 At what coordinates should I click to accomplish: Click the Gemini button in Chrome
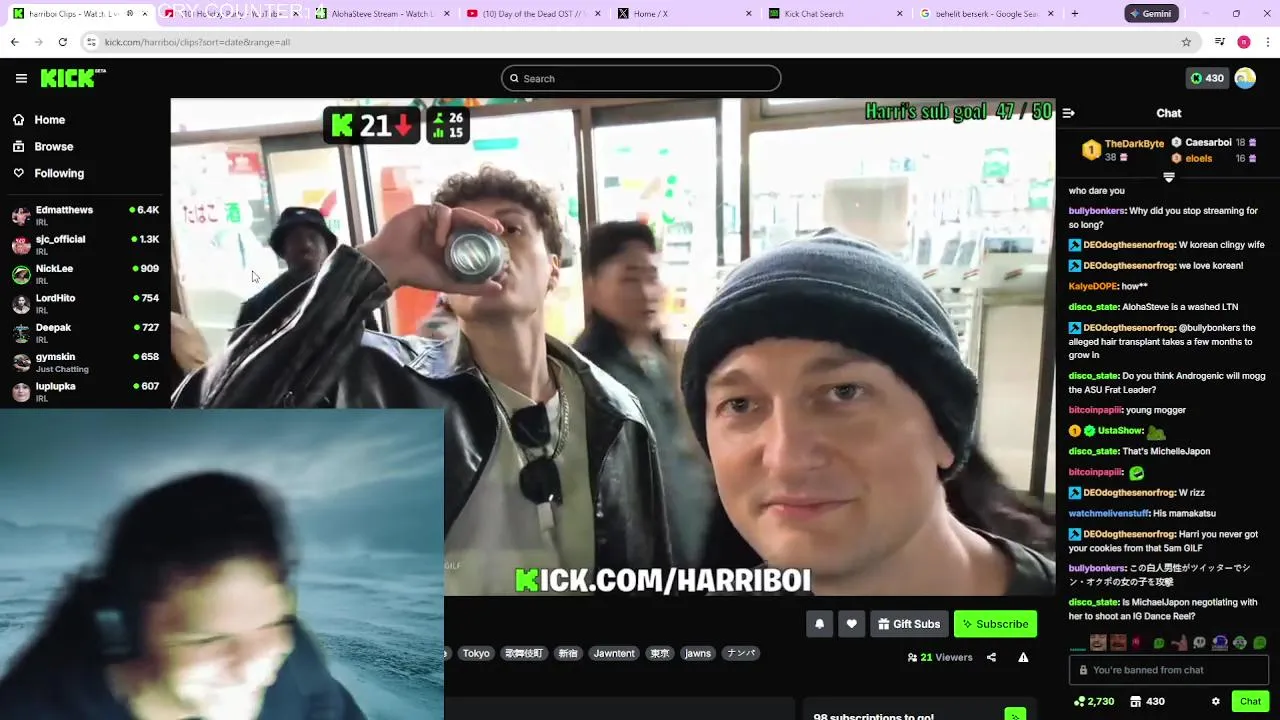1151,14
